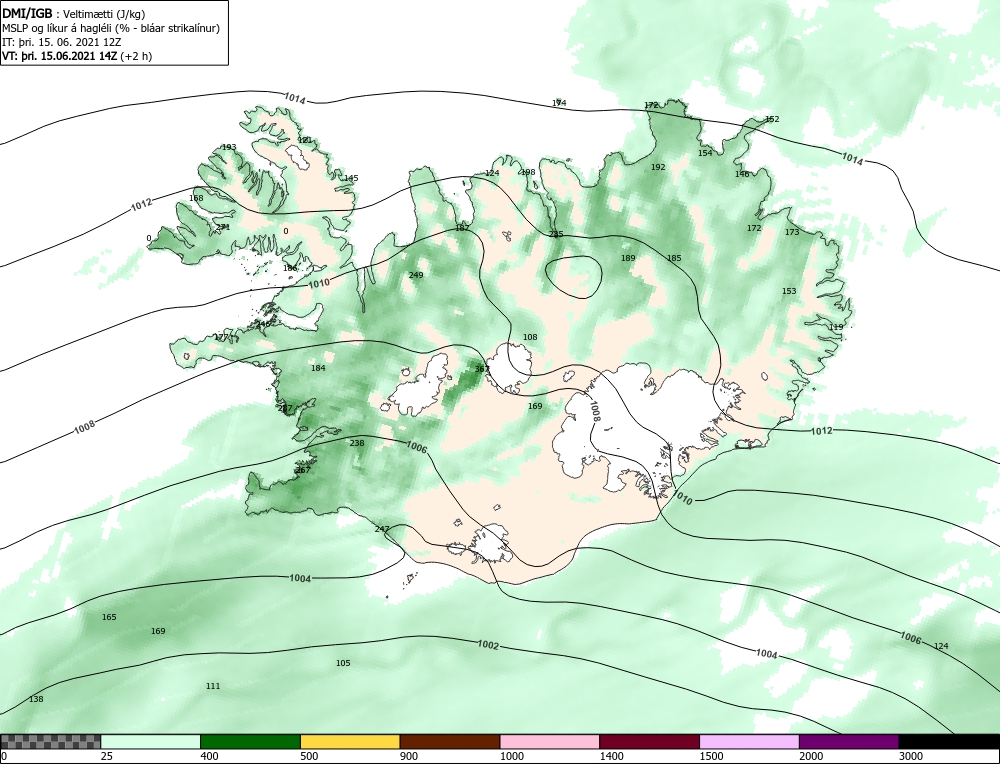Select the legend scale label 1000
The height and width of the screenshot is (764, 1000).
(x=511, y=756)
